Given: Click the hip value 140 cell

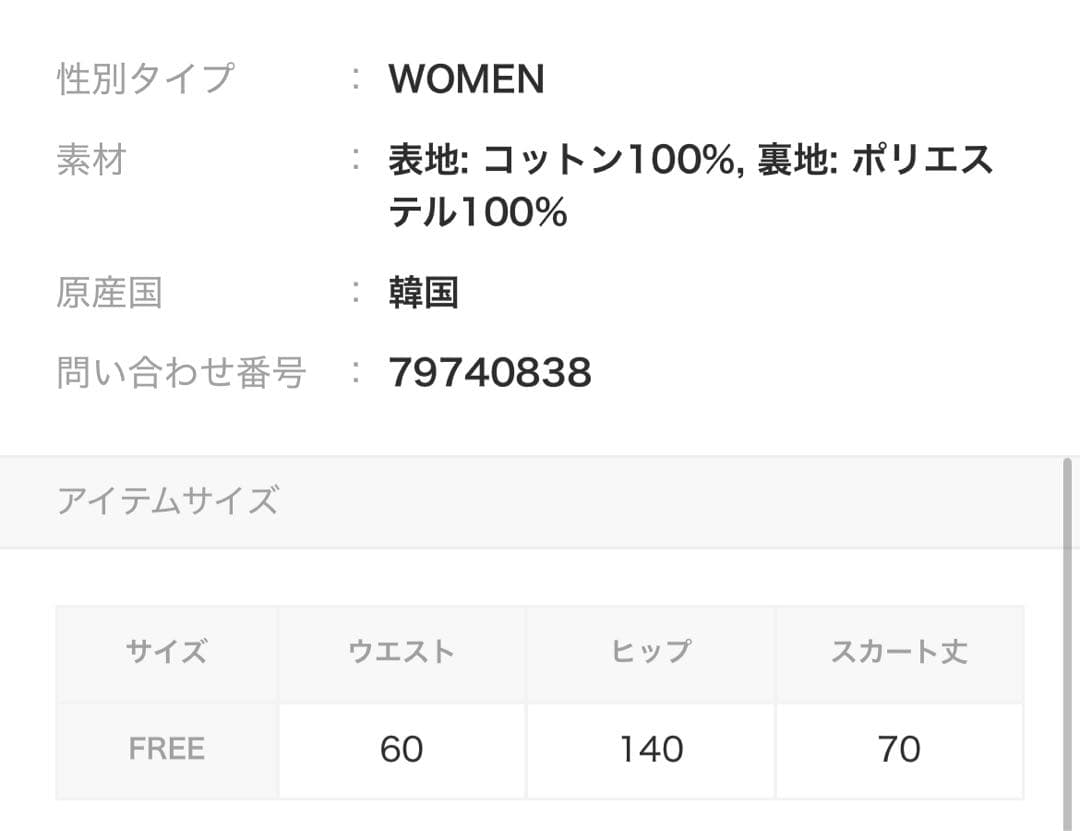Looking at the screenshot, I should coord(650,749).
